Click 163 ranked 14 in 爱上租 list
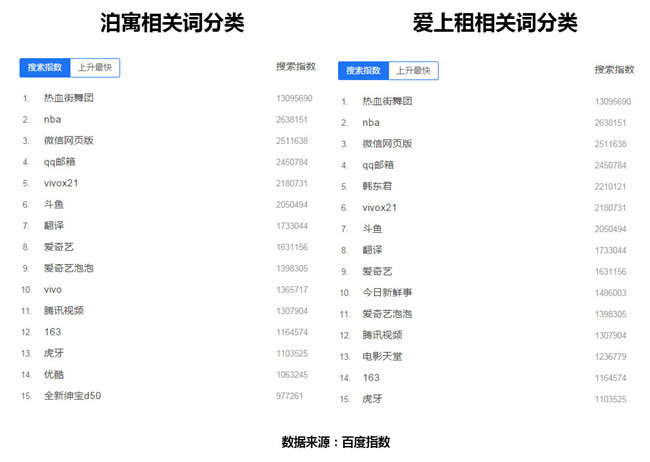The width and height of the screenshot is (650, 462). click(x=371, y=378)
